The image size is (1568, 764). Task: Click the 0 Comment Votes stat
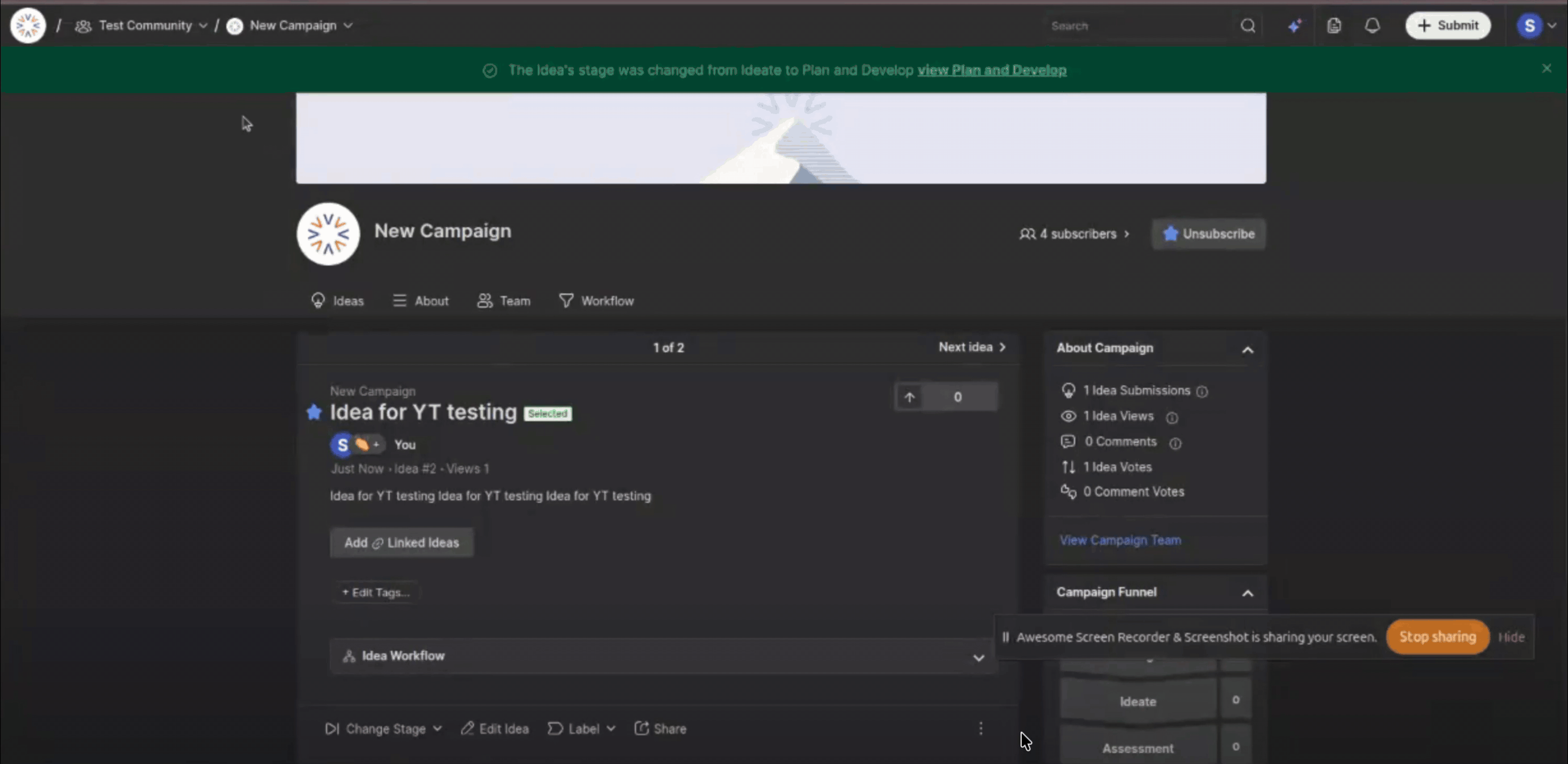click(x=1122, y=492)
